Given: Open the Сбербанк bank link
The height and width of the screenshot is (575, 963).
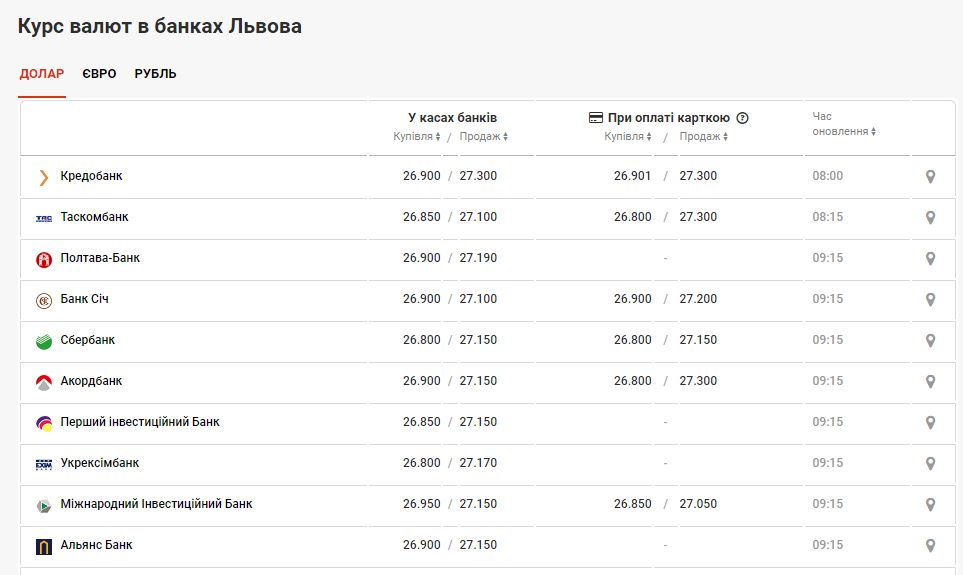Looking at the screenshot, I should click(x=88, y=340).
